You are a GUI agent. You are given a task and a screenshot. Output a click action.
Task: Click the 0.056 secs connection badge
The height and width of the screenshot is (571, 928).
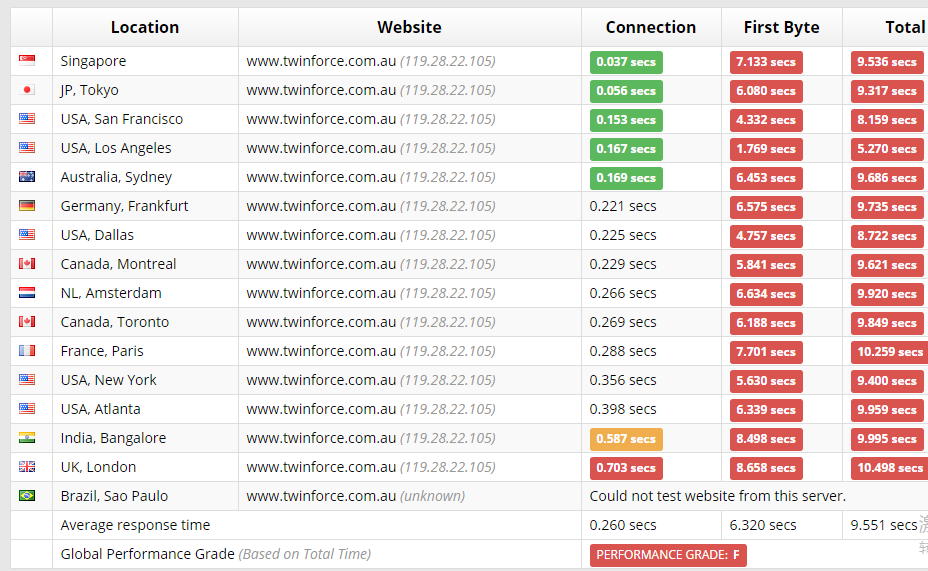pos(626,91)
